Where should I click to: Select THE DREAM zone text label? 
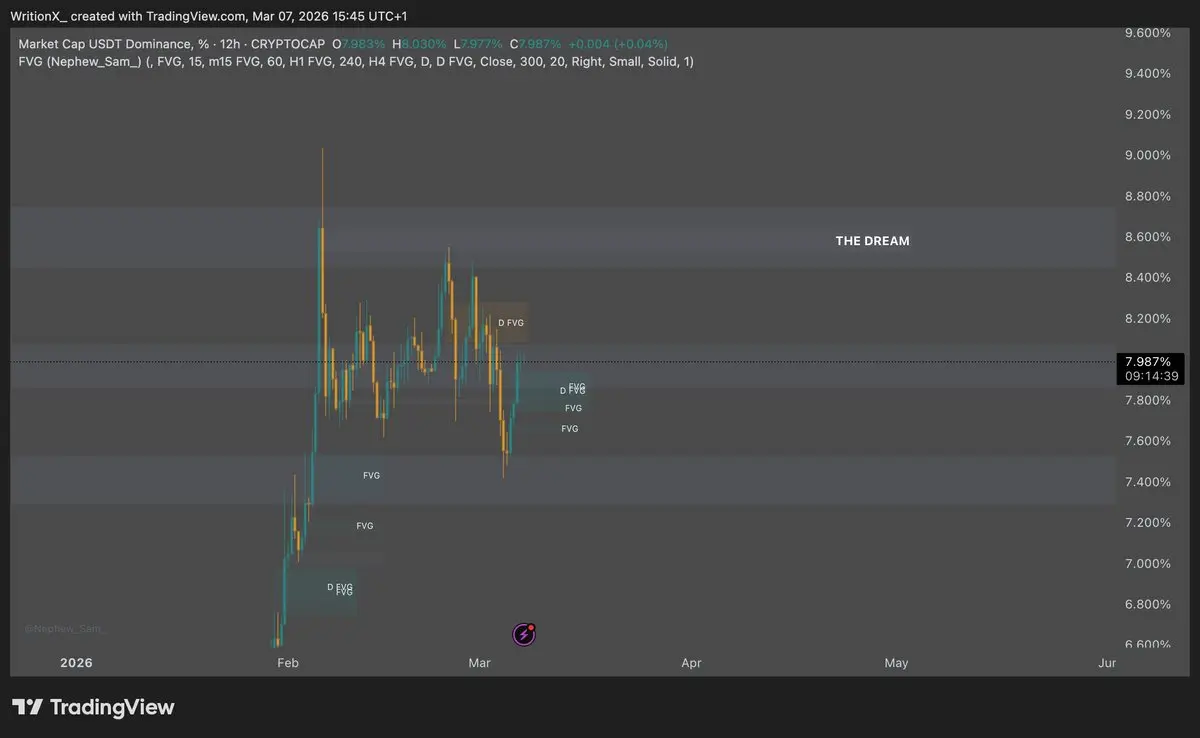tap(872, 241)
